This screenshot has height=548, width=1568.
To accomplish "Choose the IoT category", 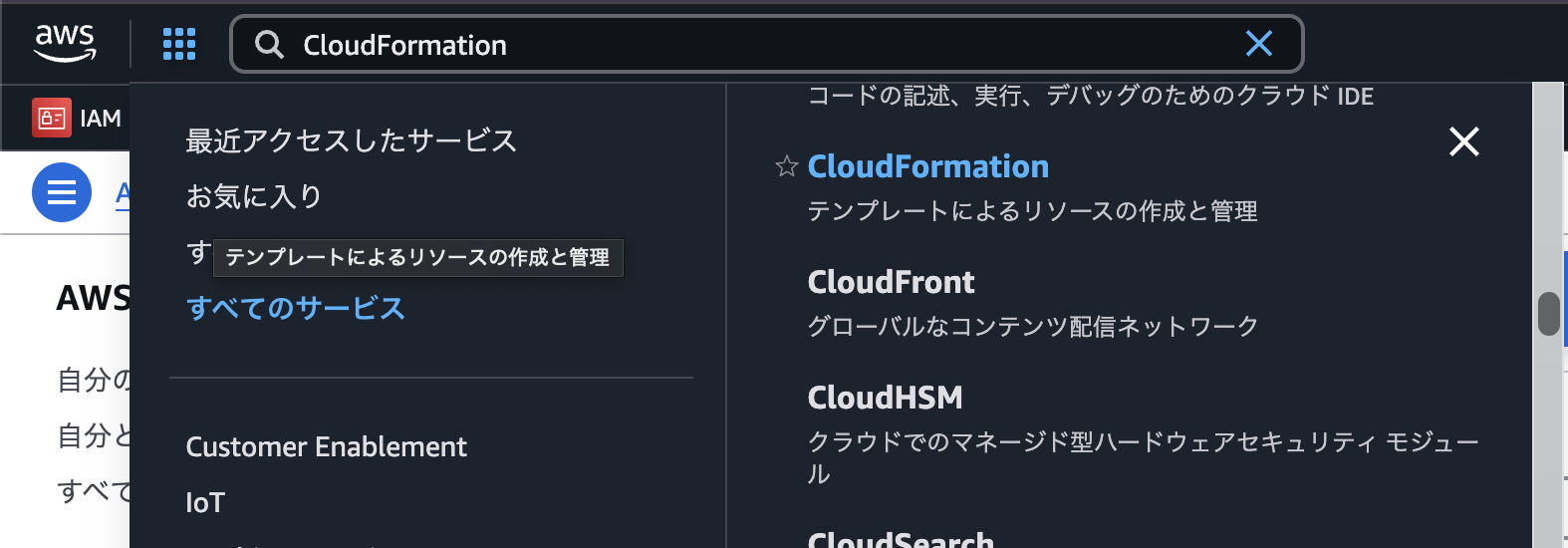I will tap(205, 502).
